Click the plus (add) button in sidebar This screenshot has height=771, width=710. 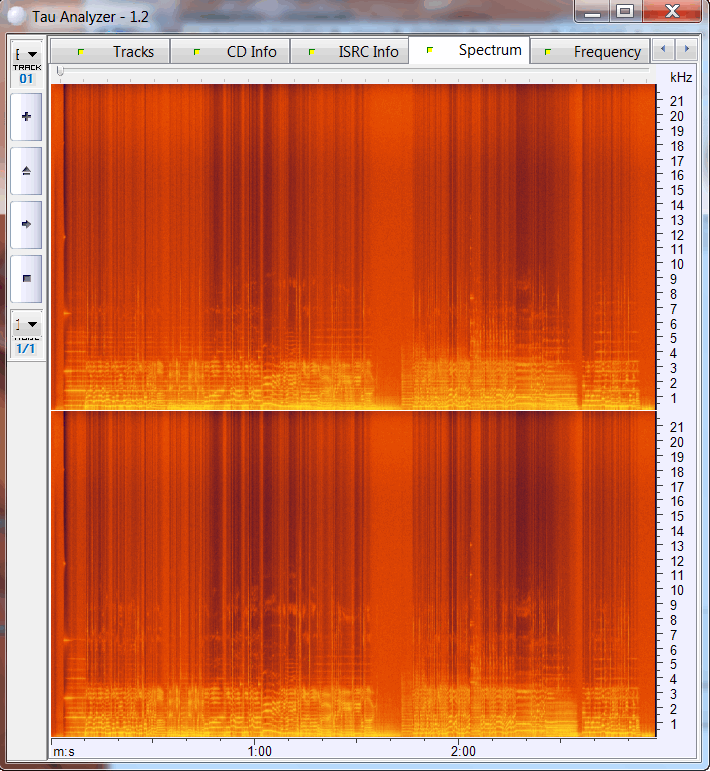[x=26, y=117]
